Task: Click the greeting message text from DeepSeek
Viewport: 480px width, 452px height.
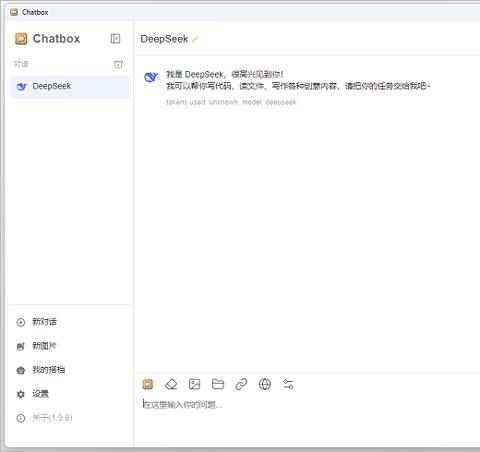Action: tap(298, 80)
